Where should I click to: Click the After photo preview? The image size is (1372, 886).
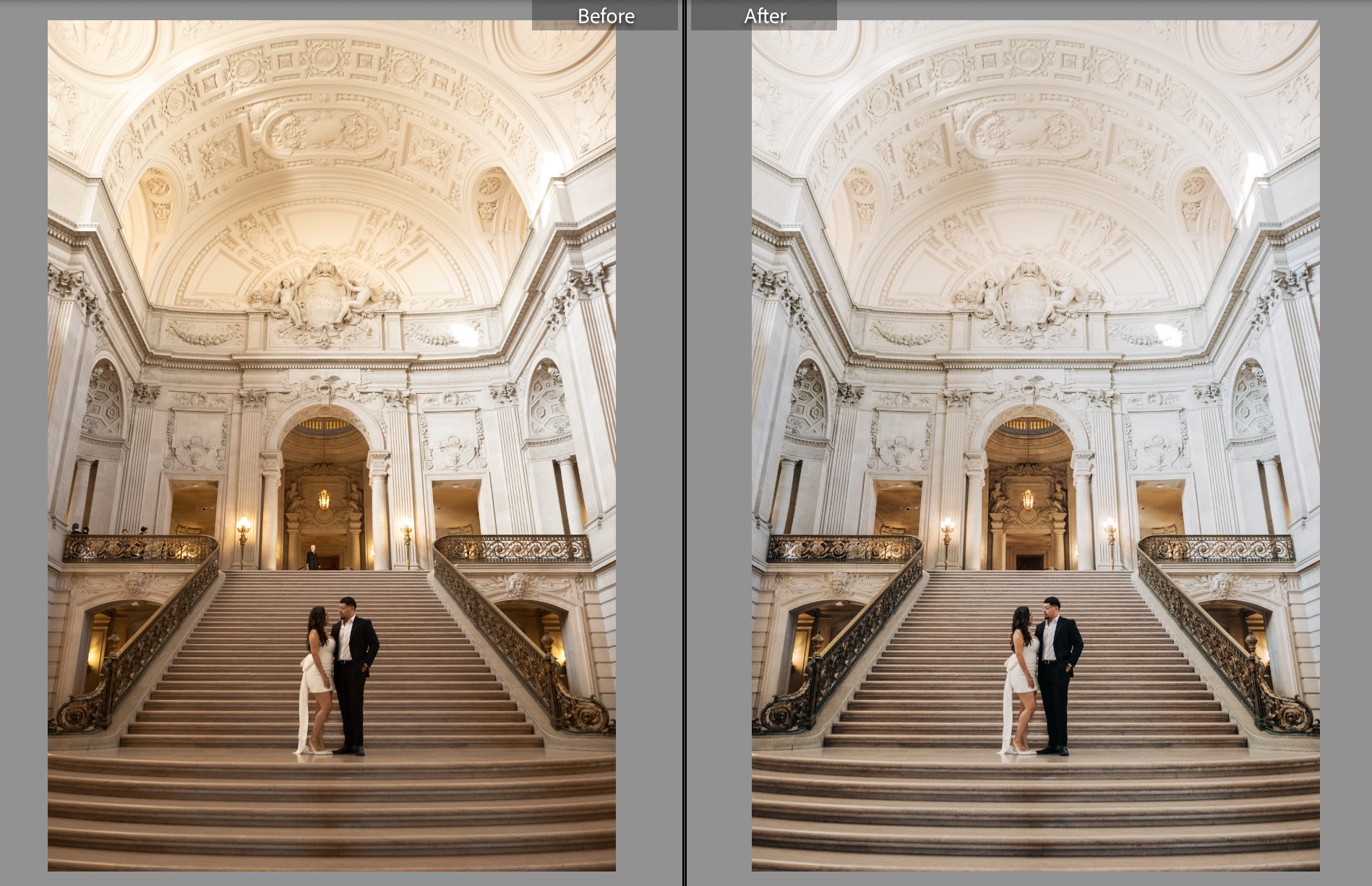coord(1035,445)
